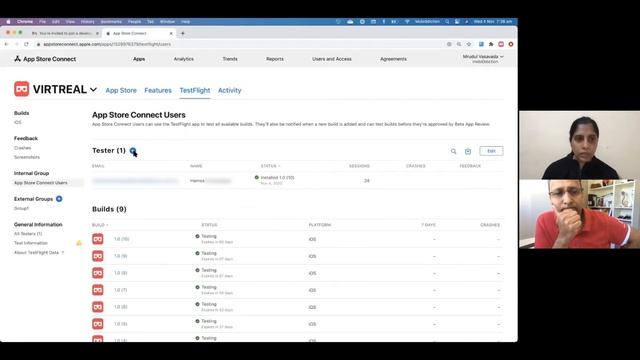Click the app icon of build 1.0 (10)

click(98, 239)
